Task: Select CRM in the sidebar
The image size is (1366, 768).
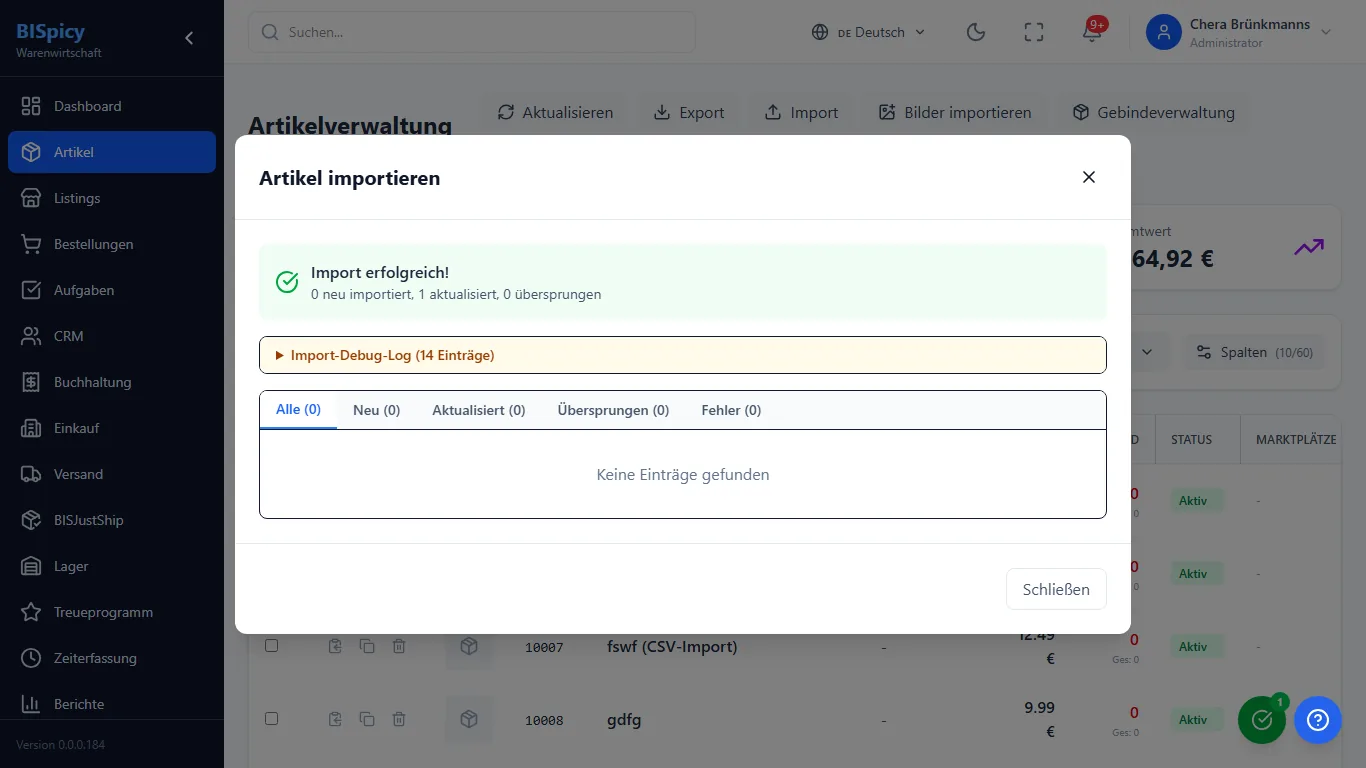Action: pos(112,336)
